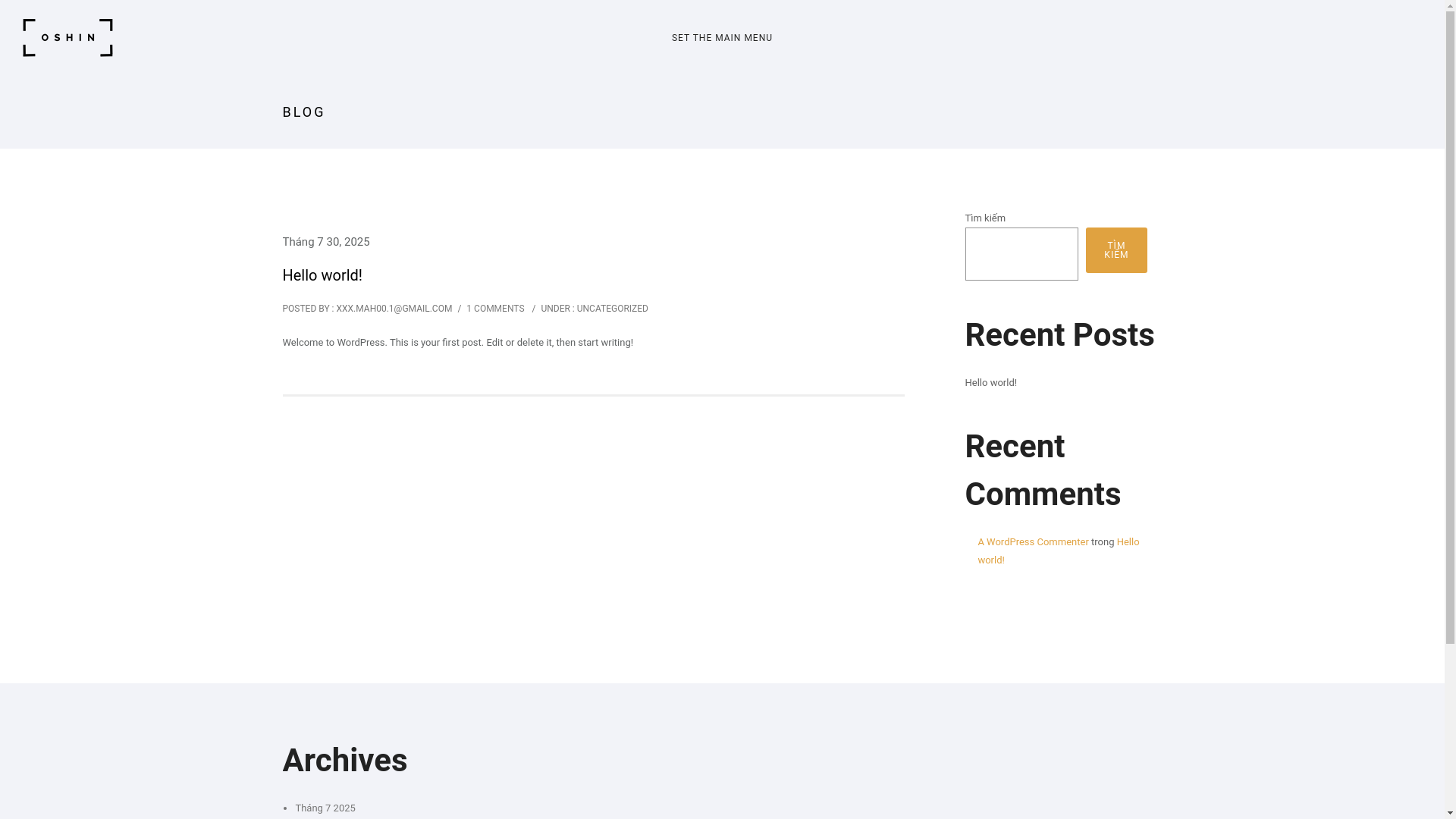Click the Welcome to WordPress post excerpt text

[457, 343]
